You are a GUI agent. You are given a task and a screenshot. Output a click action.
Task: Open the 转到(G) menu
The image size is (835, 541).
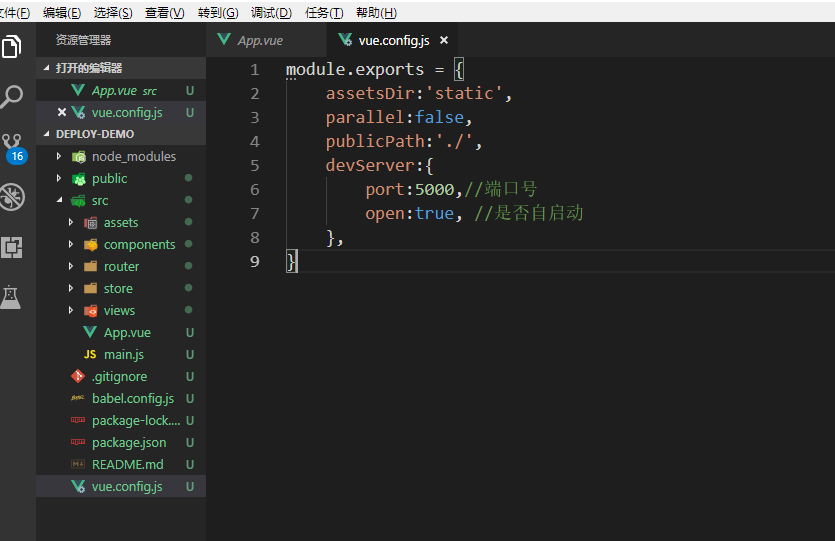(x=218, y=13)
